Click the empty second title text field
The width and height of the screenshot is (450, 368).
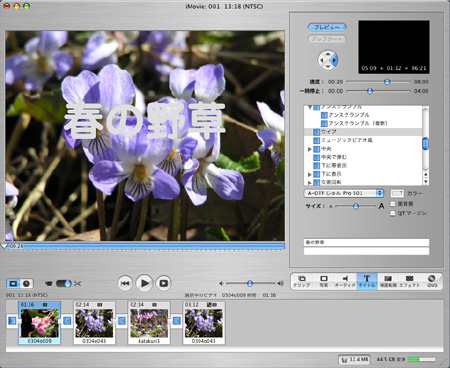[x=366, y=251]
